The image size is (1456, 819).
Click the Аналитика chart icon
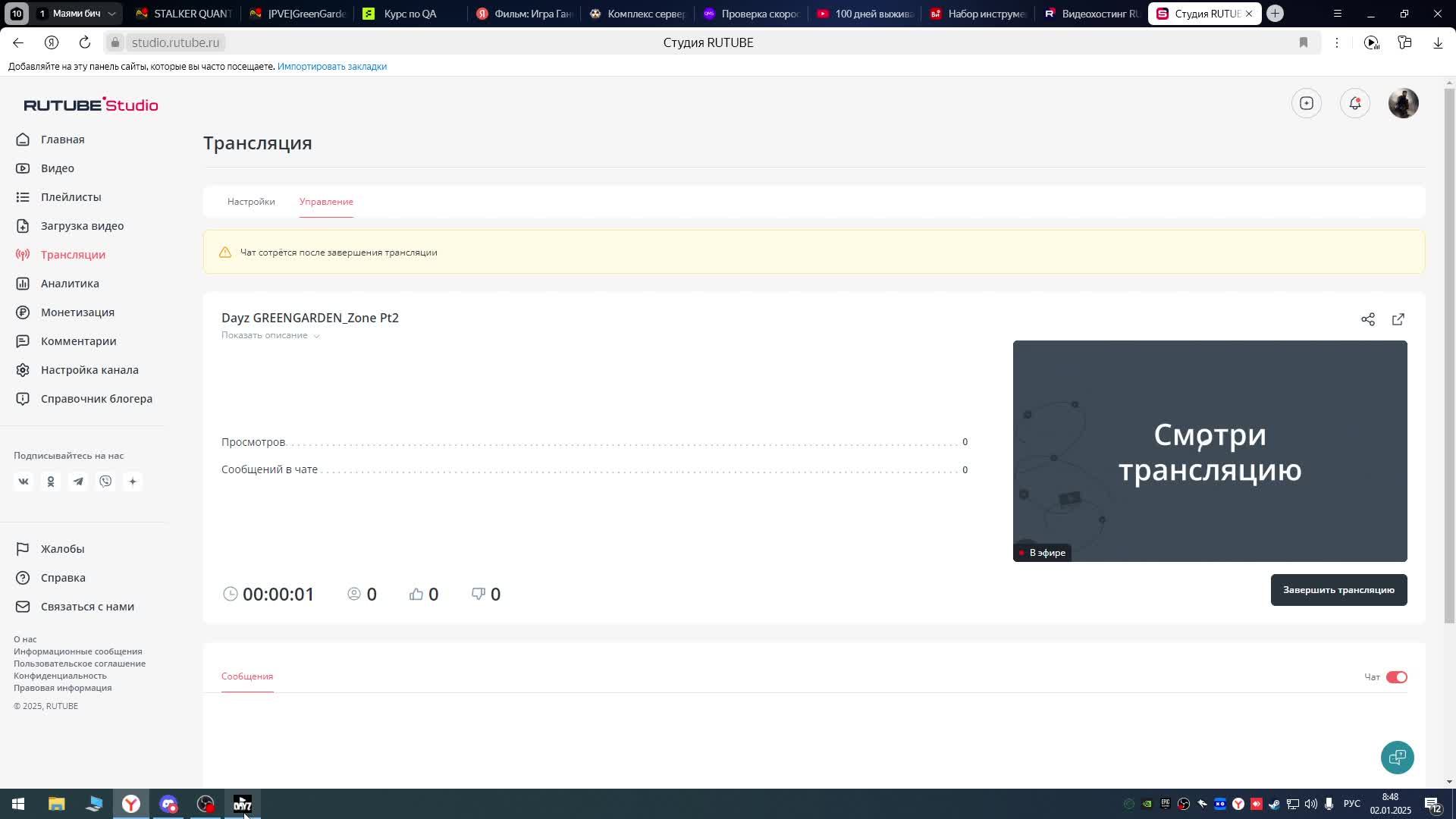click(23, 284)
